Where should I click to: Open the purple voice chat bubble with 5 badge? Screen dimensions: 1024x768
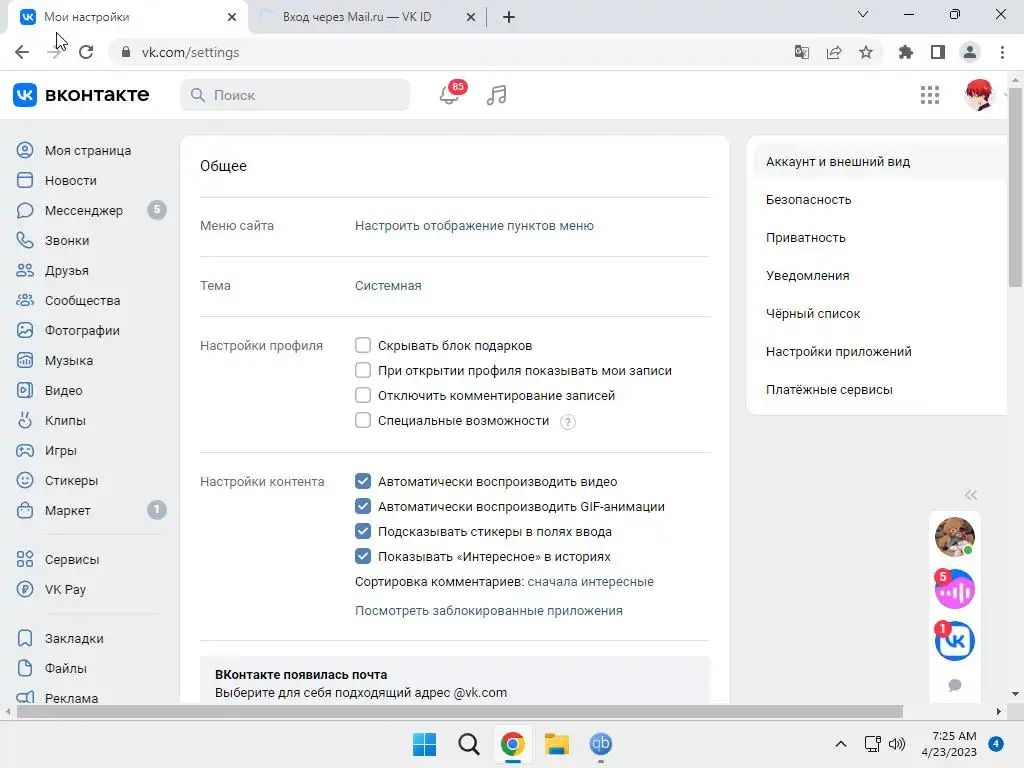click(x=955, y=589)
